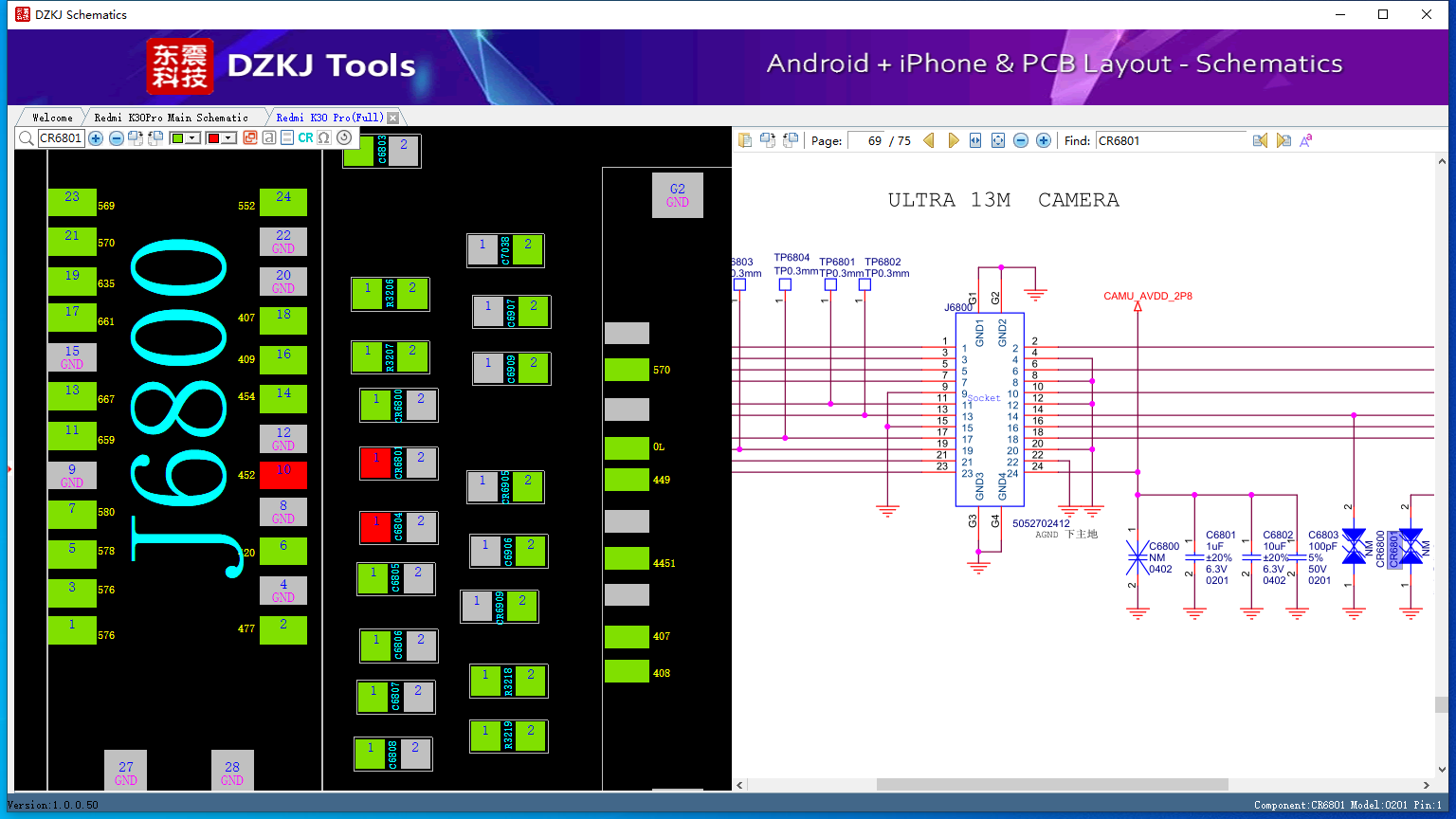Fit whole schematic page in view

click(998, 140)
